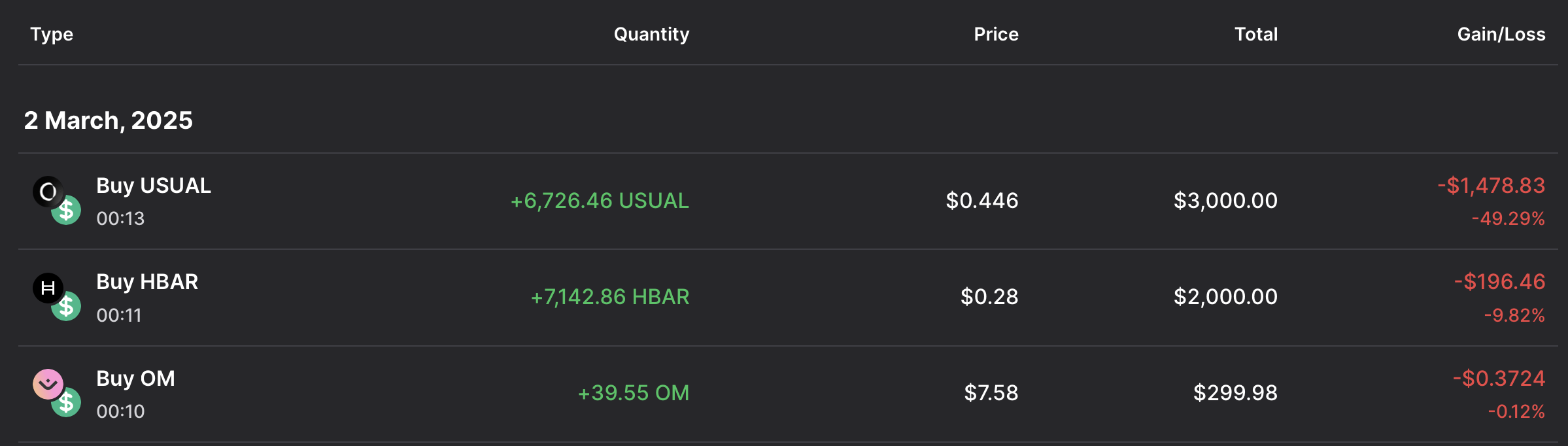Click the HBAR coin icon
The width and height of the screenshot is (1568, 446).
point(48,288)
